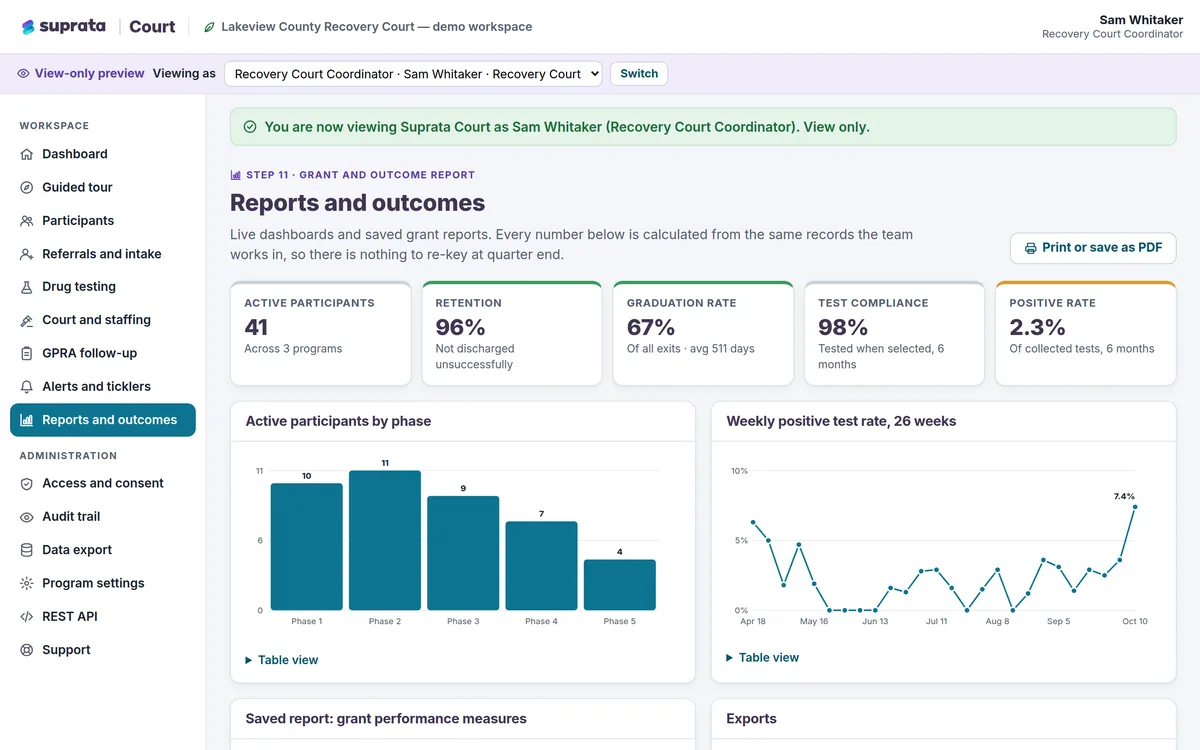Expand Table view under Weekly positive test rate
1200x750 pixels.
pos(763,658)
